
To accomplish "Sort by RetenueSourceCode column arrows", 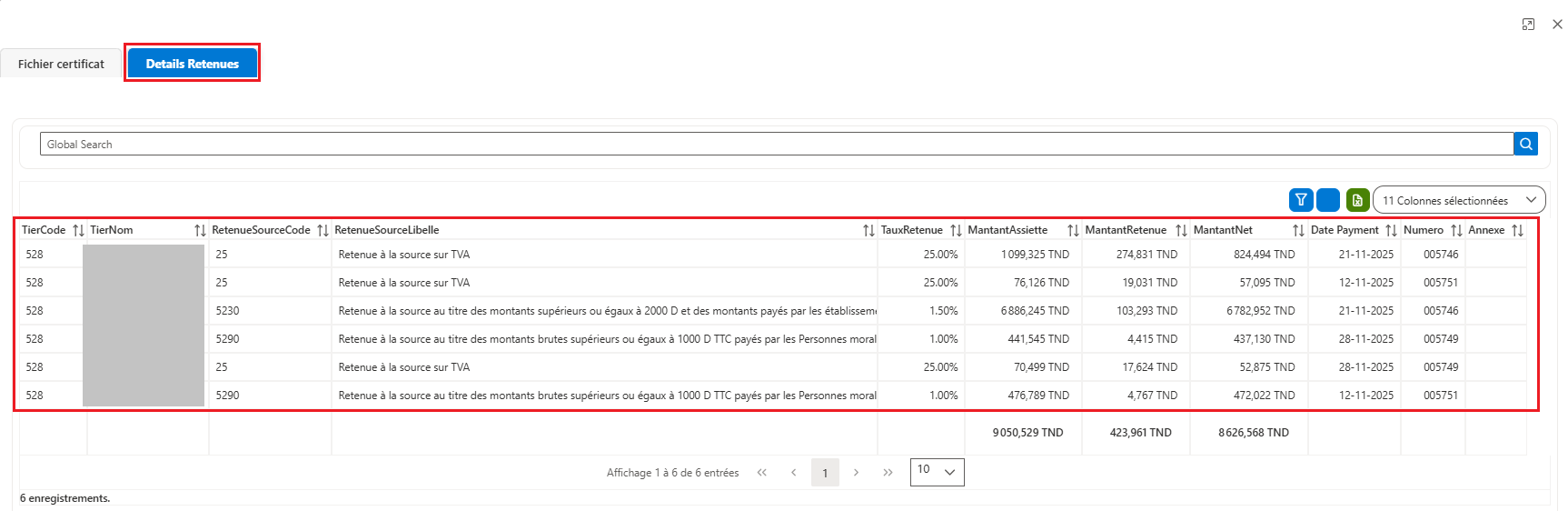I will click(323, 230).
